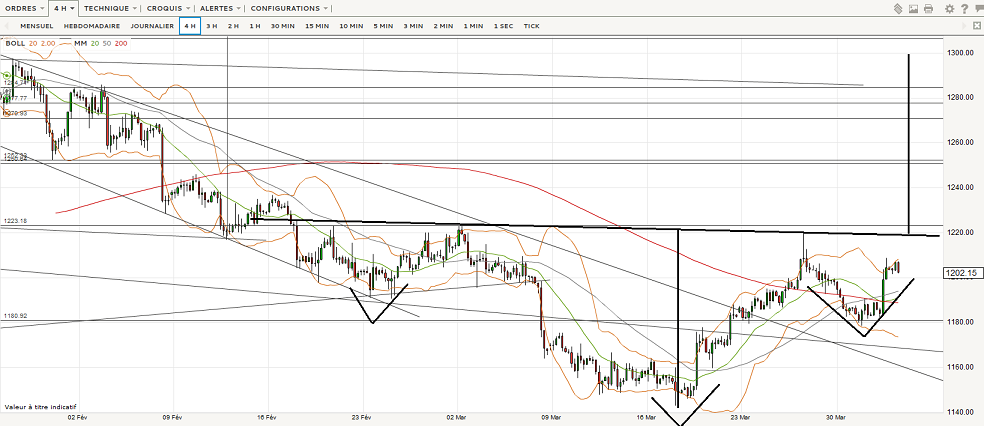Save chart as image using picture icon
Viewport: 984px width, 426px height.
[914, 9]
